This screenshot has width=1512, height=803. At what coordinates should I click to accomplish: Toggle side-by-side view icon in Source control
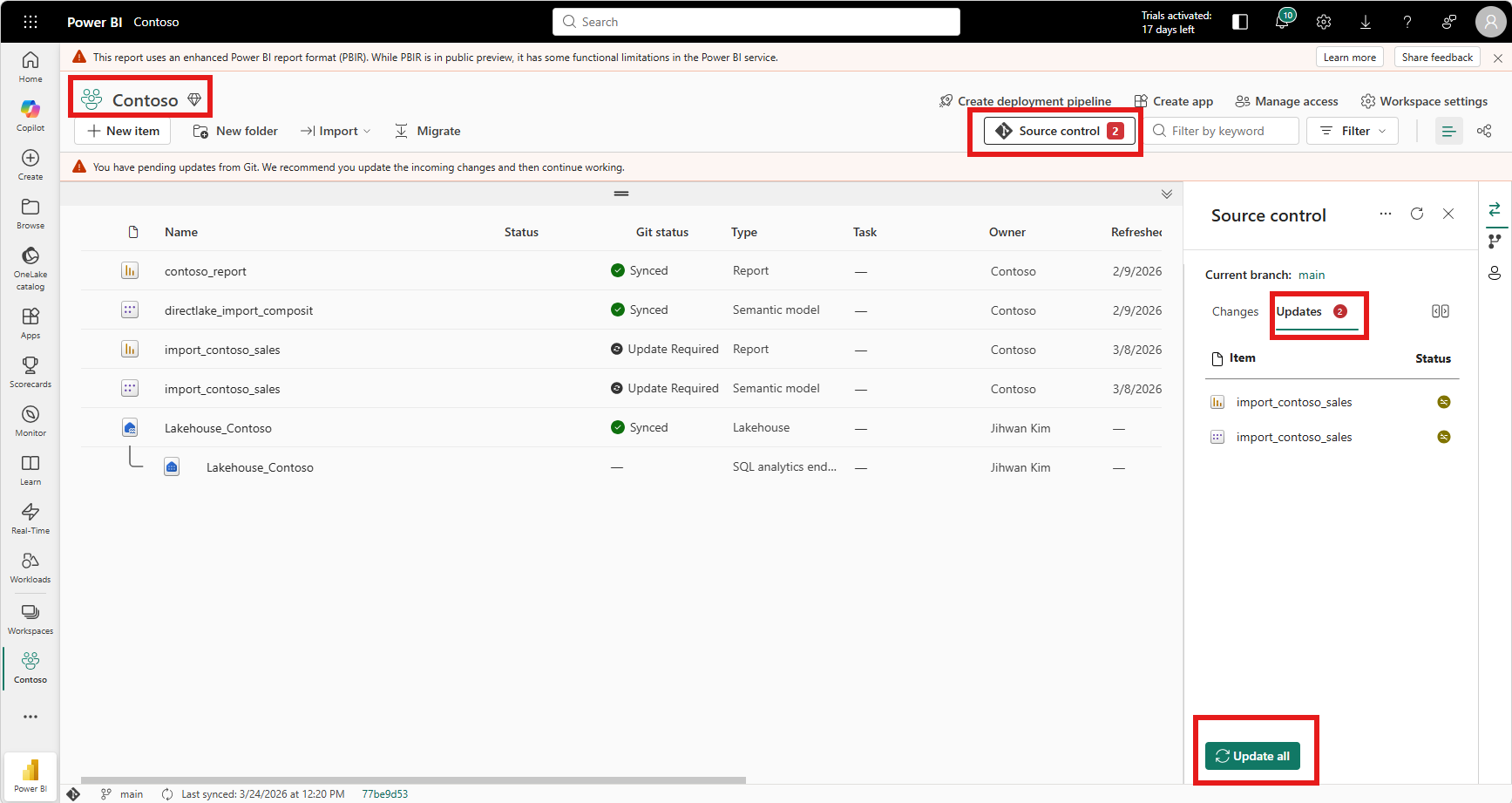1441,311
